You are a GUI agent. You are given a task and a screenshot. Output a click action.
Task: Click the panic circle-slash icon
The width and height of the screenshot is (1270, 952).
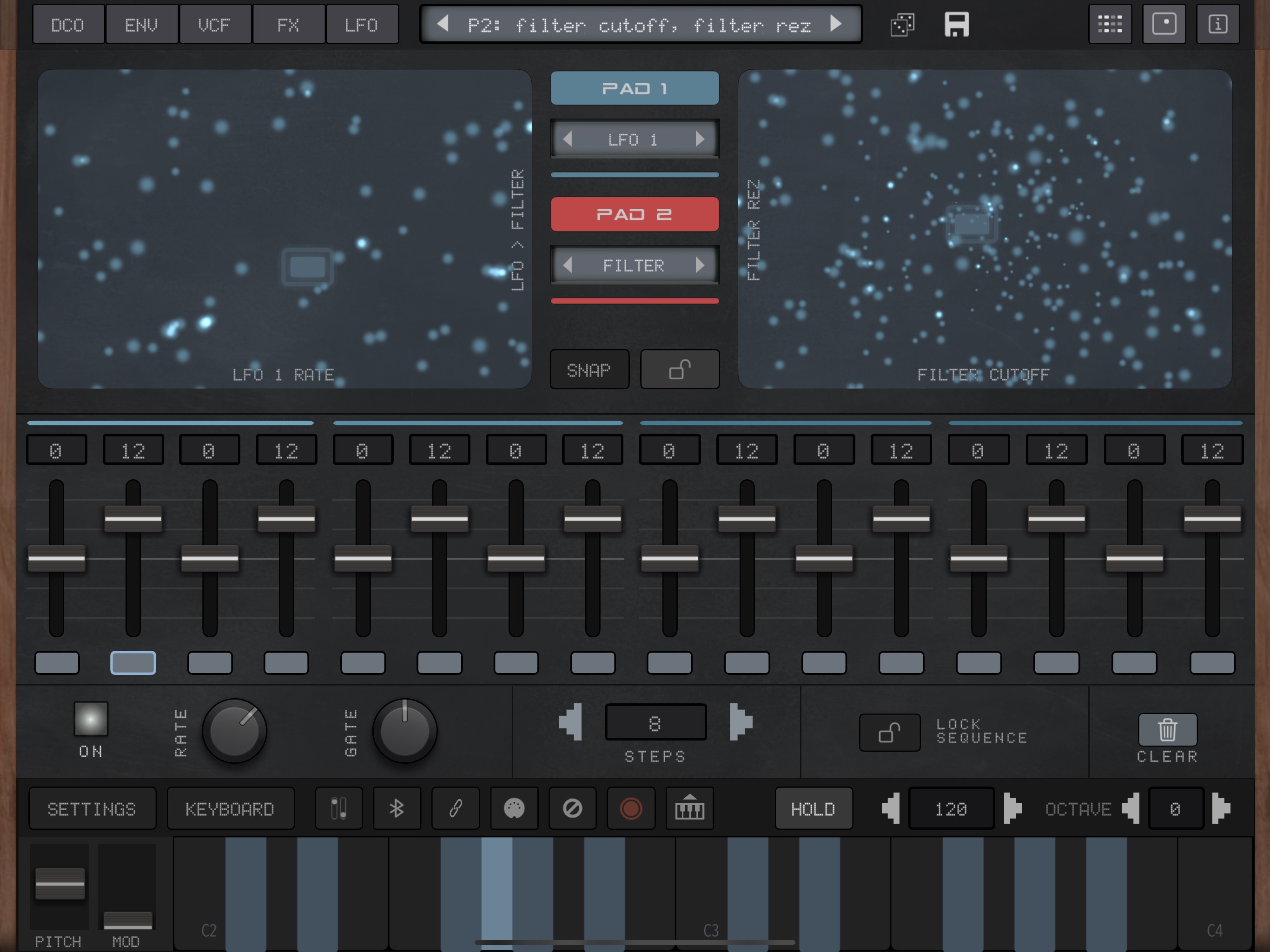pyautogui.click(x=572, y=808)
